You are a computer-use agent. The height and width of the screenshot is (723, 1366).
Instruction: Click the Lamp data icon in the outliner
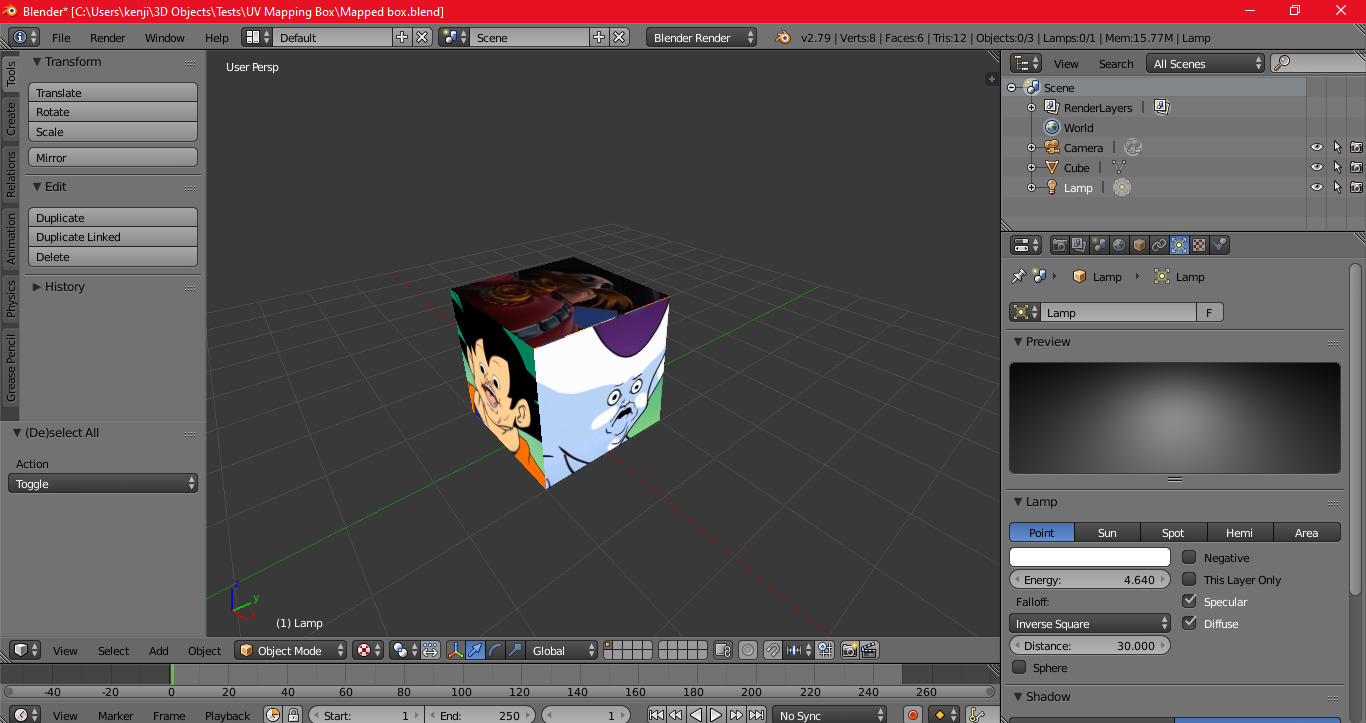click(1122, 187)
